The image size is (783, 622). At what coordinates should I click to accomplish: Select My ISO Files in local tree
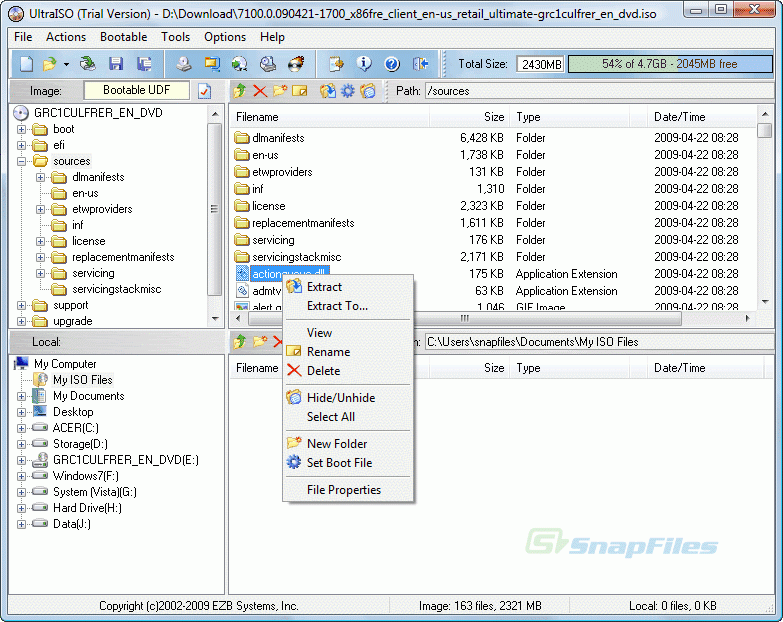pos(82,380)
